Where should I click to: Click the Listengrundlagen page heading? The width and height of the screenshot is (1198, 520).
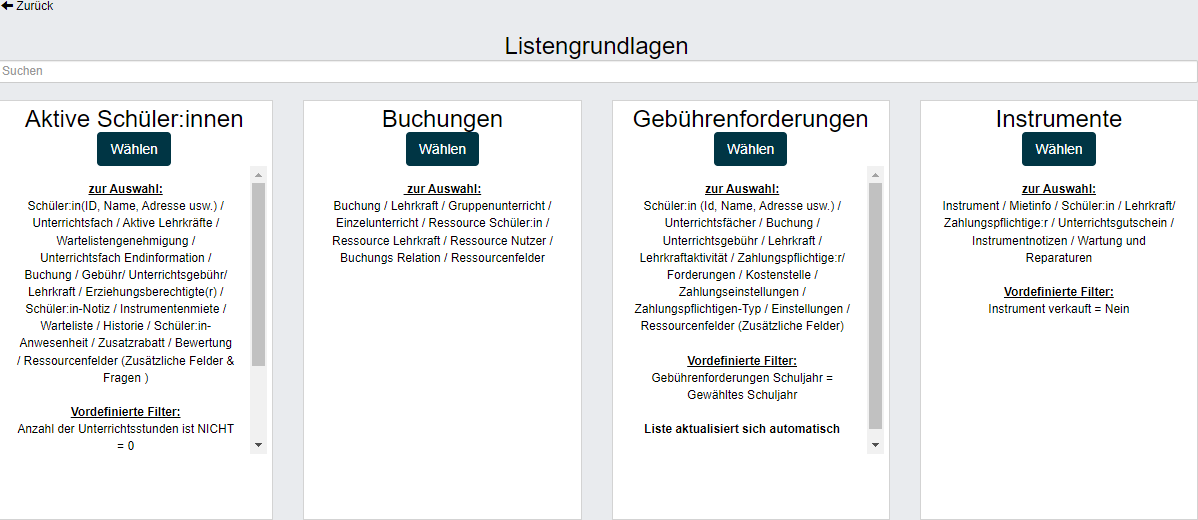coord(596,46)
